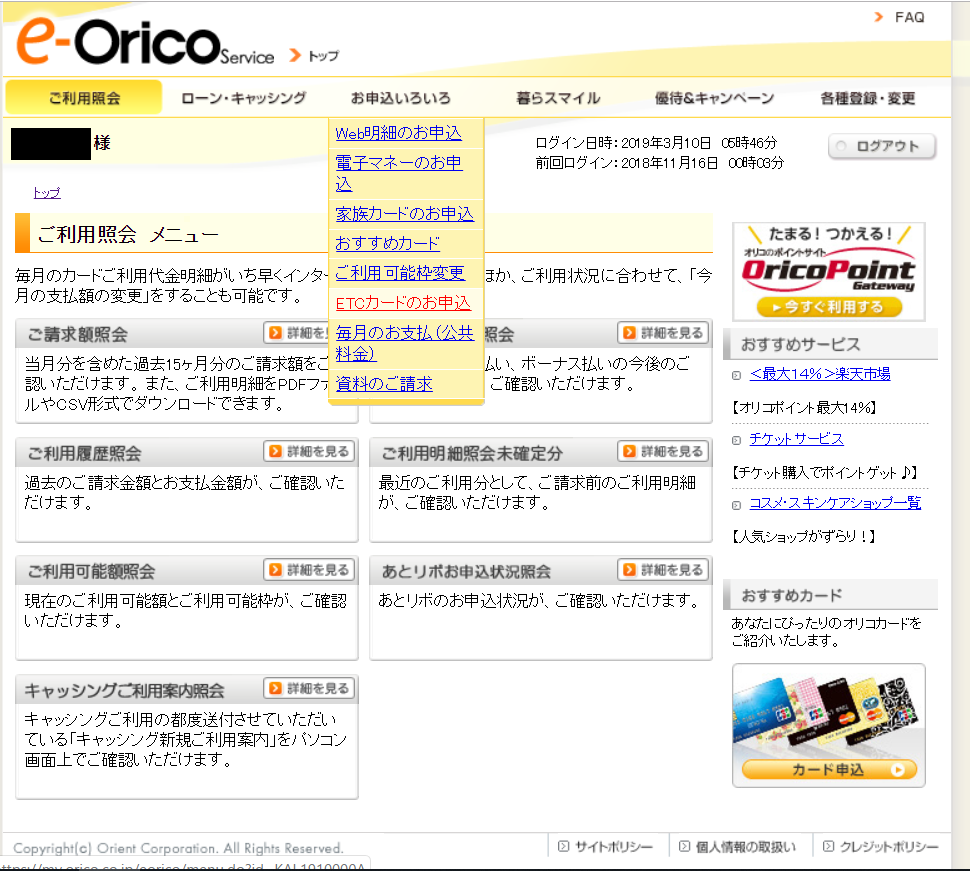Open the コスメ・スキンケアショップ一覧 link

point(835,503)
